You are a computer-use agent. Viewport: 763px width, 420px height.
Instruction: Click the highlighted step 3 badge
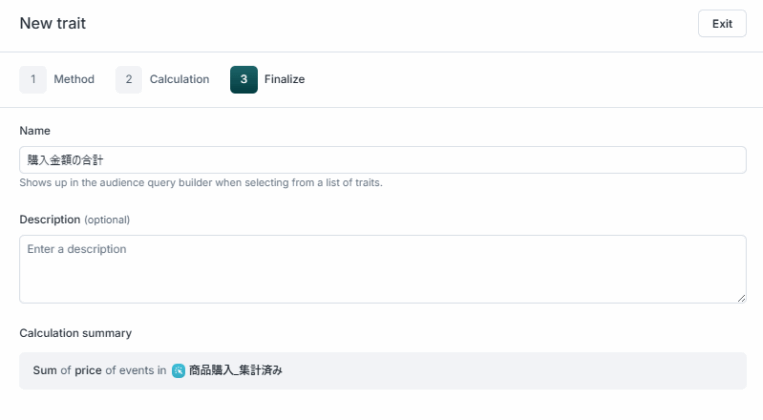coord(244,80)
